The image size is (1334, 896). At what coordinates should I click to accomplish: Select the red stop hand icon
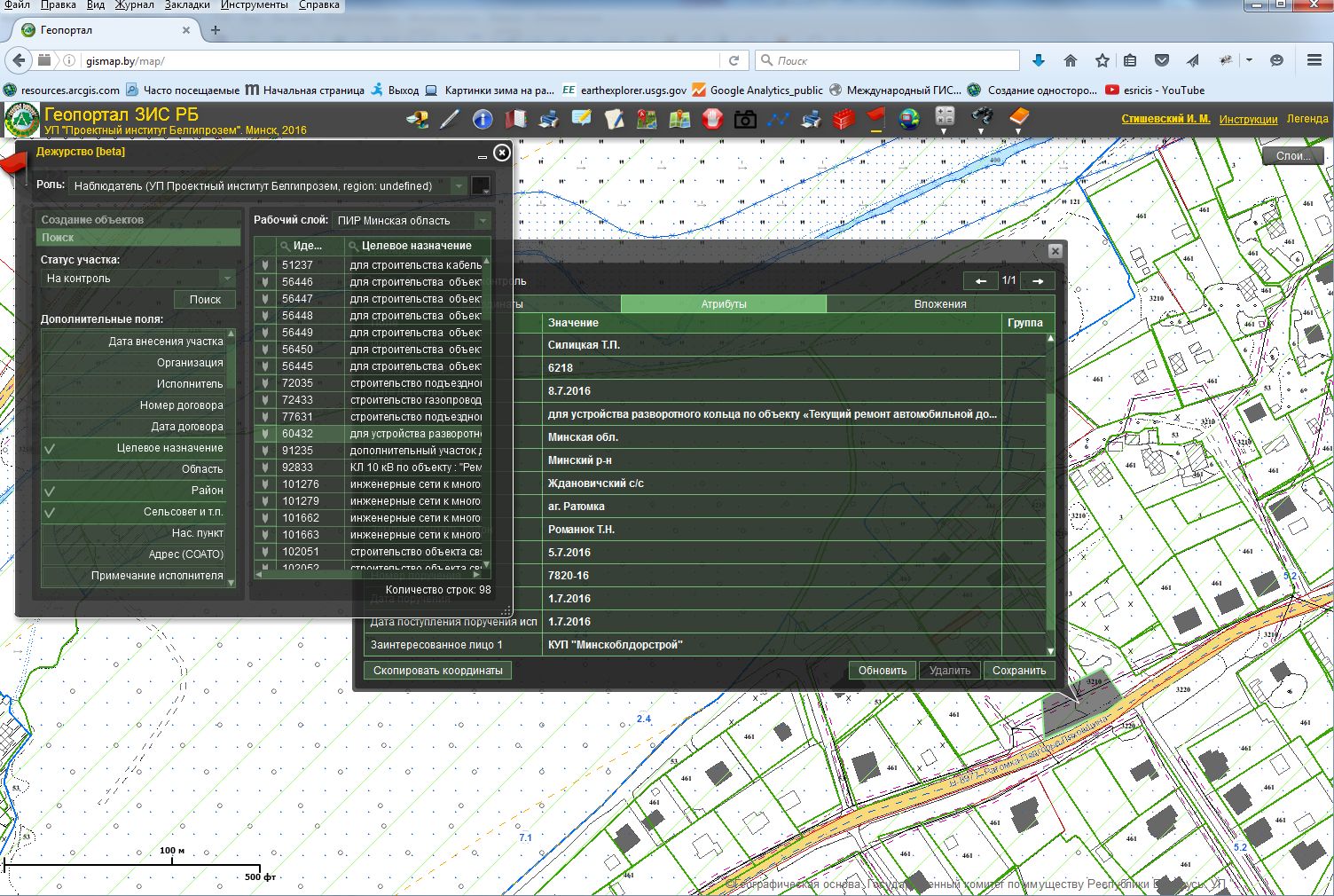(x=712, y=119)
